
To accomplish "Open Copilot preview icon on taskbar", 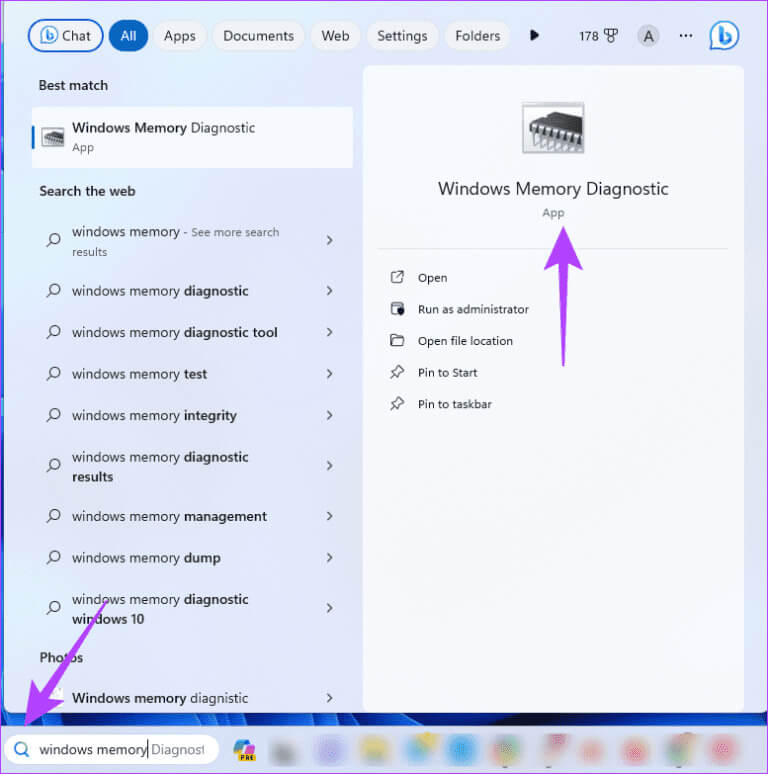I will point(244,749).
